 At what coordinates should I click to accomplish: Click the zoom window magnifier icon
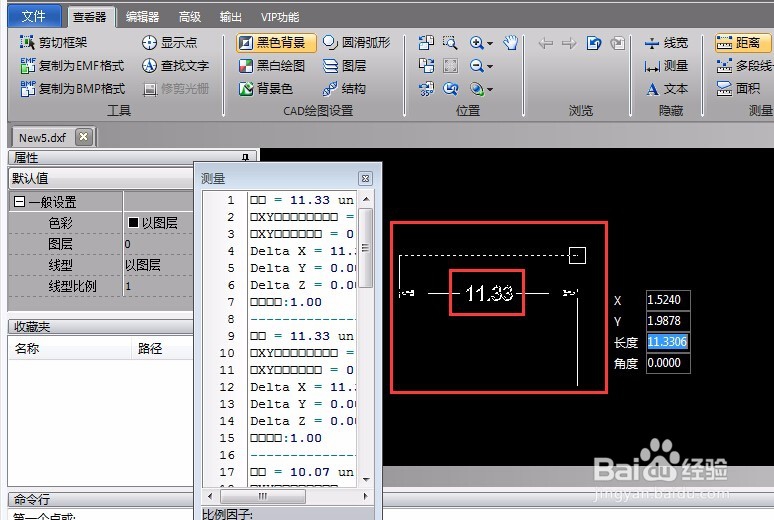pyautogui.click(x=450, y=42)
